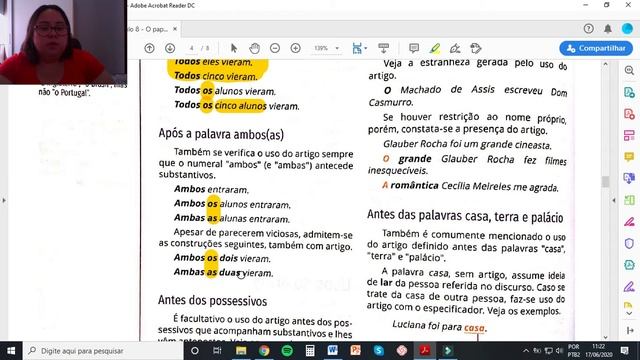
Task: Click the taskbar search box
Action: [x=103, y=351]
